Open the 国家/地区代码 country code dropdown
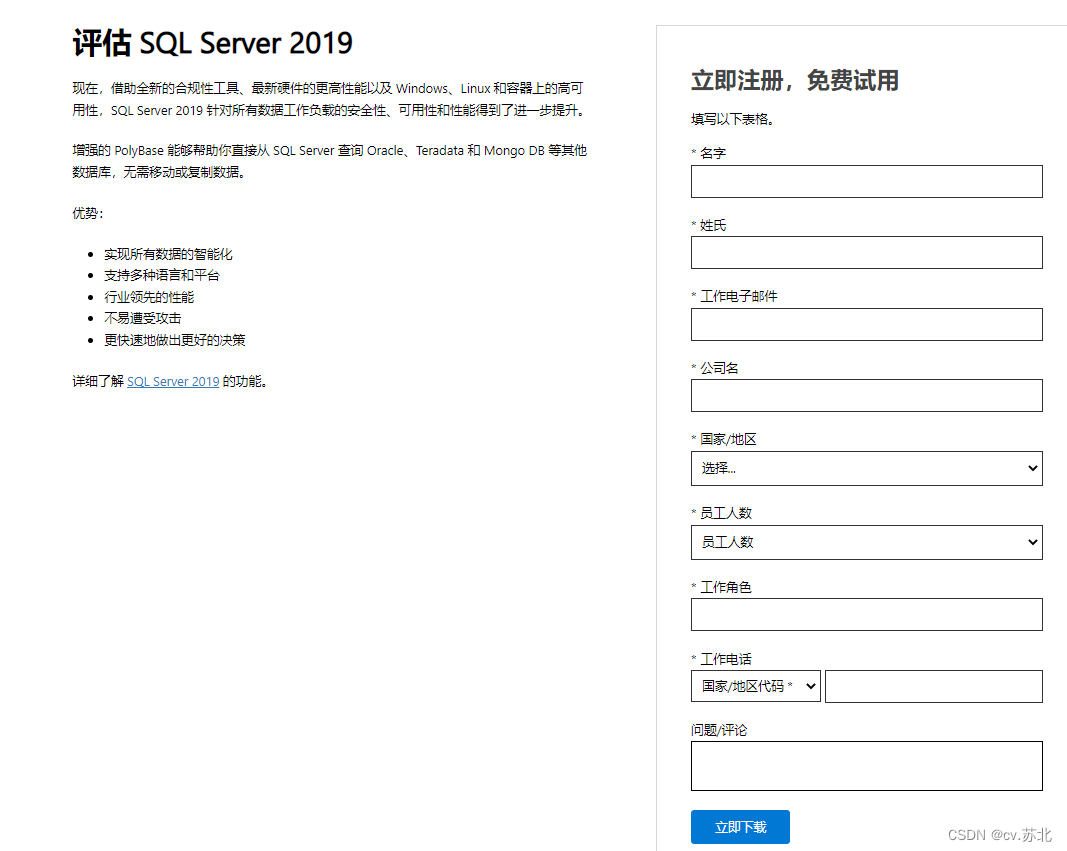Viewport: 1067px width, 851px height. tap(755, 686)
